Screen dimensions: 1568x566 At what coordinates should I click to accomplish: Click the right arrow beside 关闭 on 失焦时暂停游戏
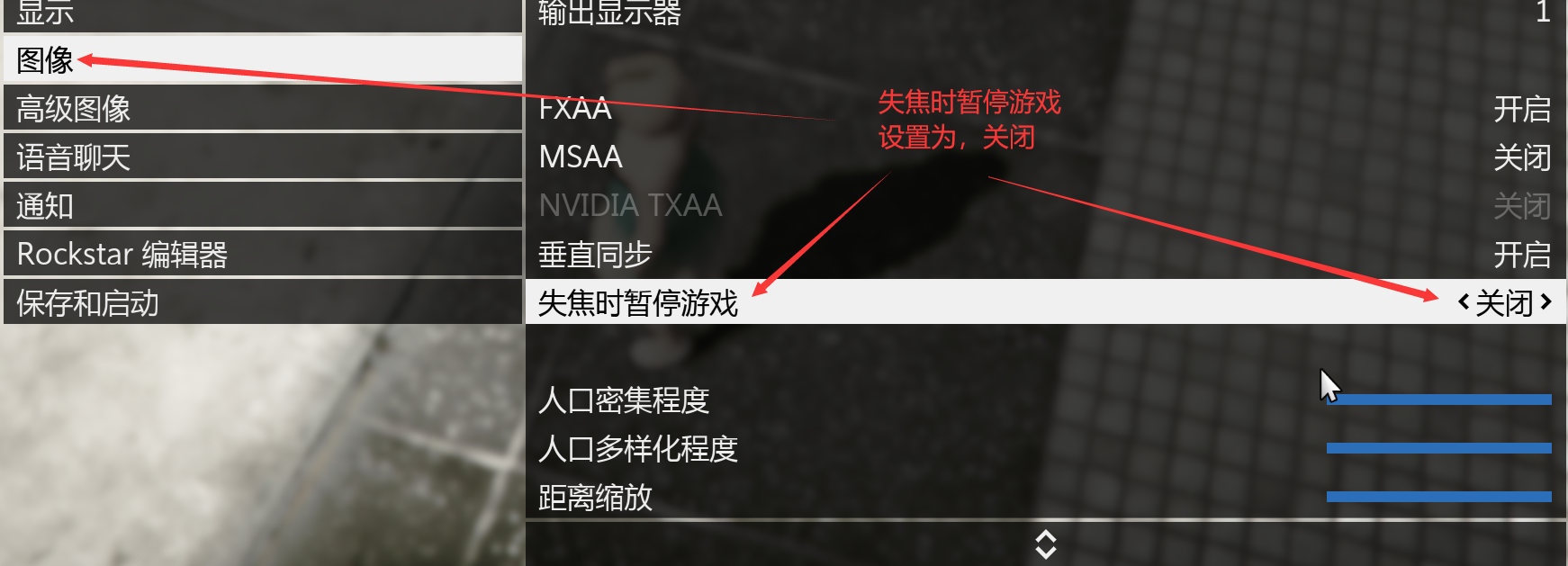point(1545,302)
